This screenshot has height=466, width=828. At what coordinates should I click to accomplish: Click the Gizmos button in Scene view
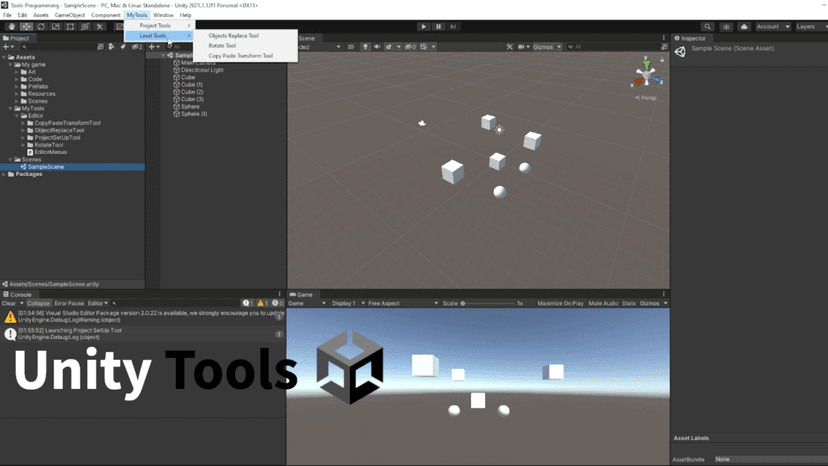(543, 46)
